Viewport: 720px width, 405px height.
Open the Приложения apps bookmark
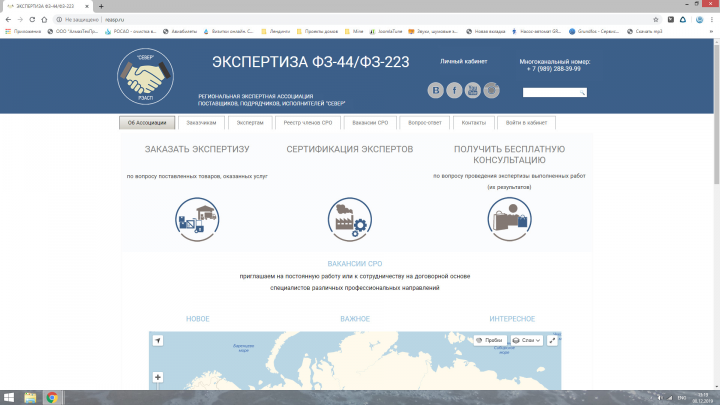23,31
